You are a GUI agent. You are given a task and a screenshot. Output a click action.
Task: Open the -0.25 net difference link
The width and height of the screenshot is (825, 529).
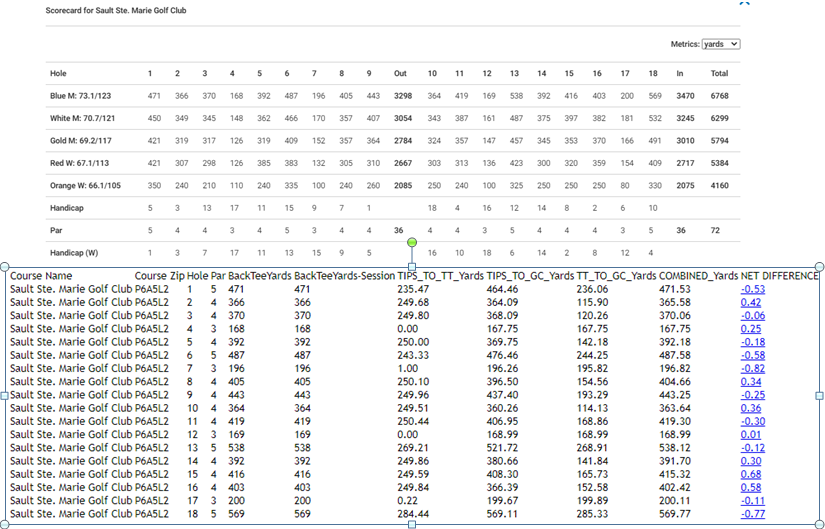[752, 395]
